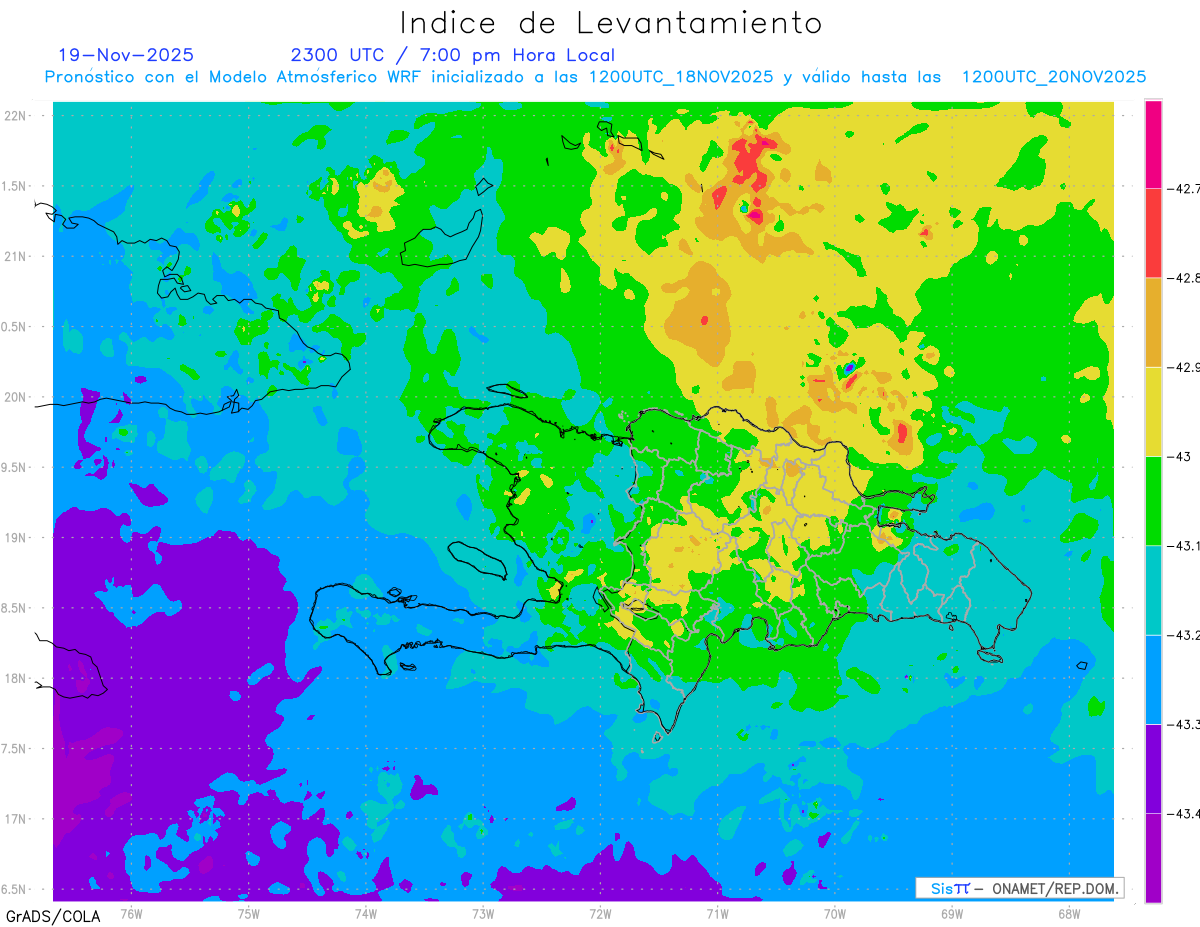Click the '-43.1' legend value

(1183, 546)
